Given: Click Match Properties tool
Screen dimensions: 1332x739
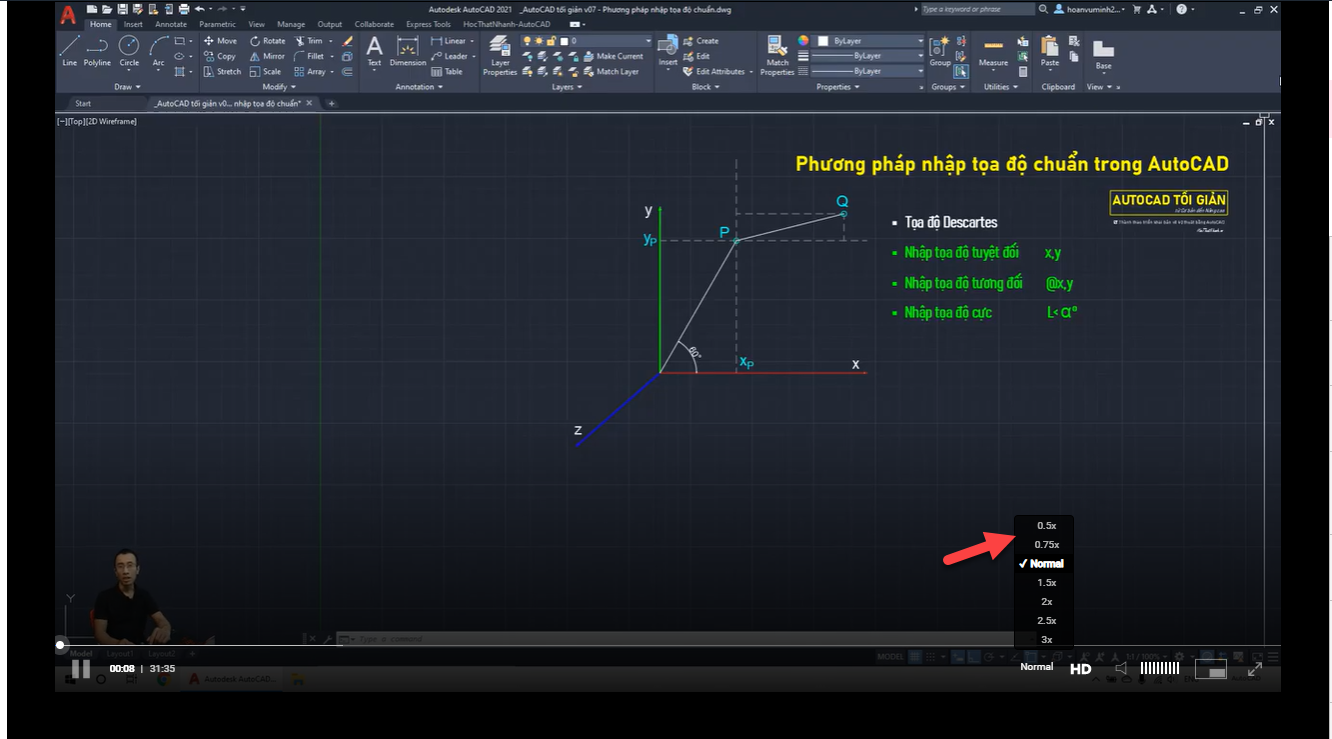Looking at the screenshot, I should pyautogui.click(x=777, y=55).
